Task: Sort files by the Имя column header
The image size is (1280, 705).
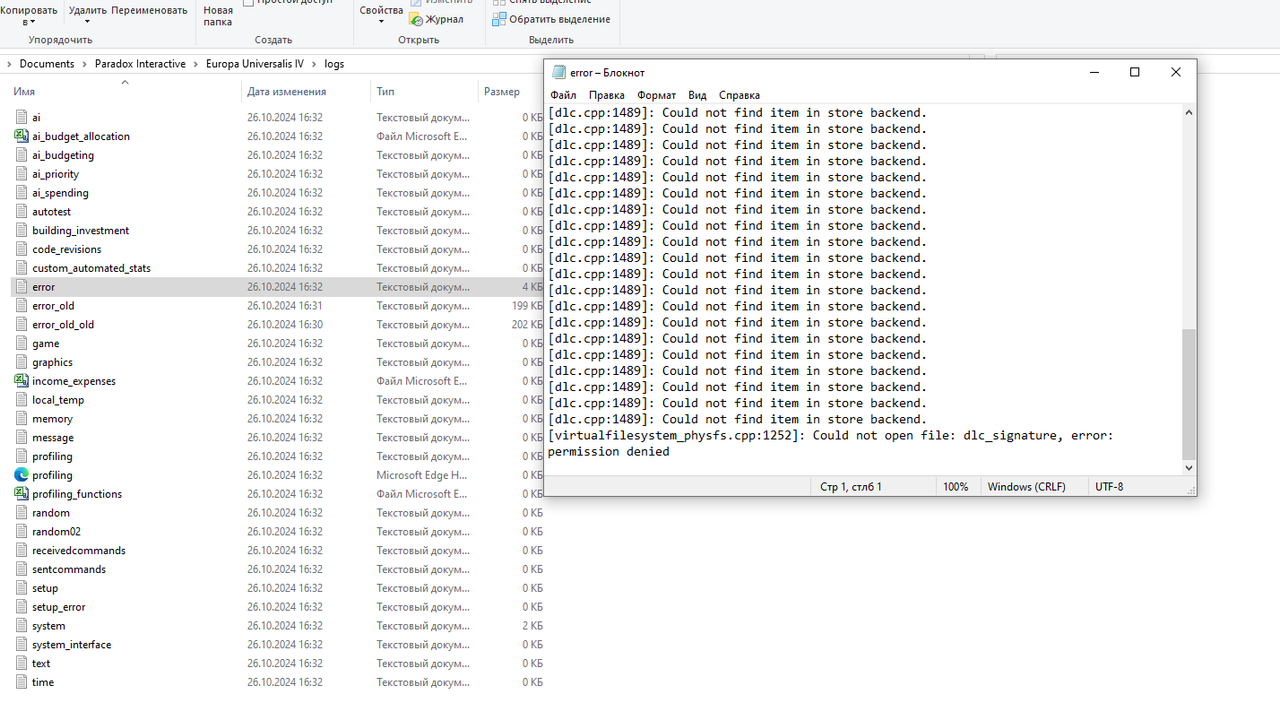Action: pos(24,92)
